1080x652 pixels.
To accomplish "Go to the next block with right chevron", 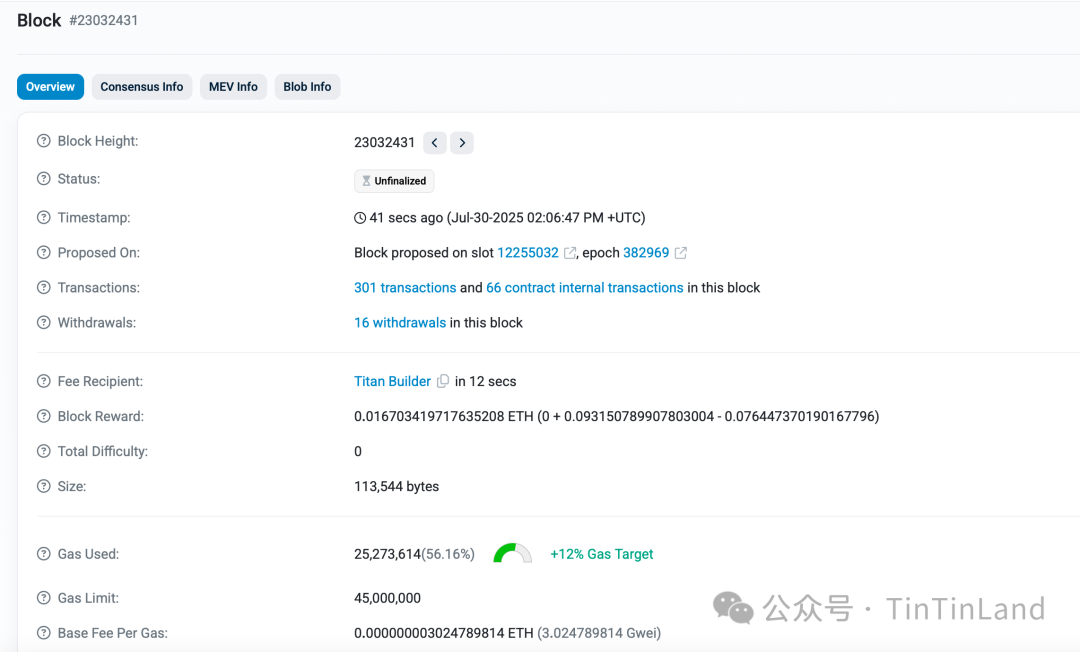I will 462,143.
